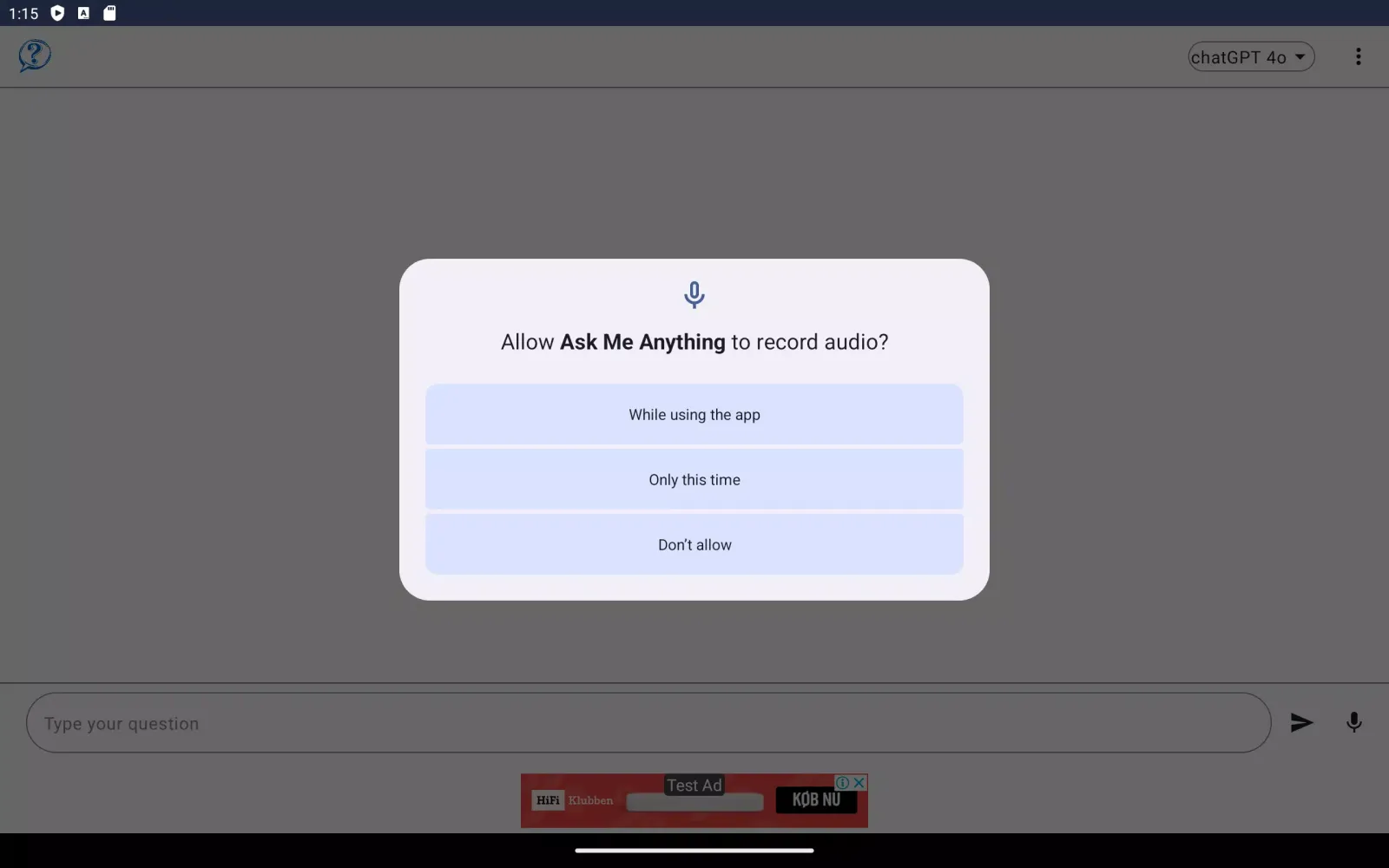The width and height of the screenshot is (1389, 868).
Task: Choose Only this time permission option
Action: (x=694, y=479)
